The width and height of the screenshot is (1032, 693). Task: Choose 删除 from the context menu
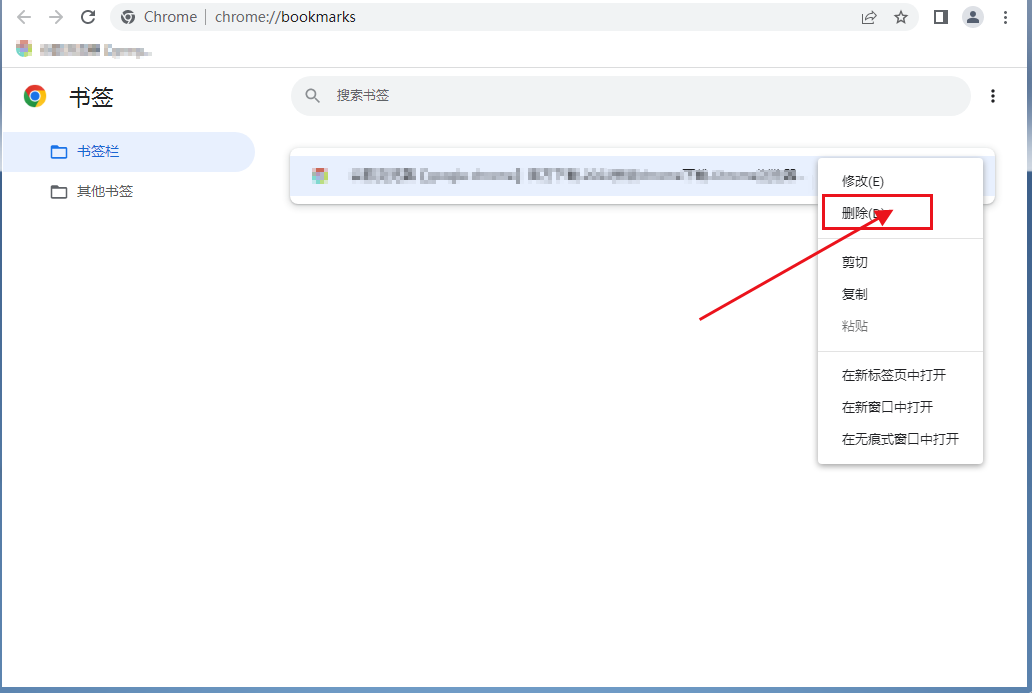858,213
